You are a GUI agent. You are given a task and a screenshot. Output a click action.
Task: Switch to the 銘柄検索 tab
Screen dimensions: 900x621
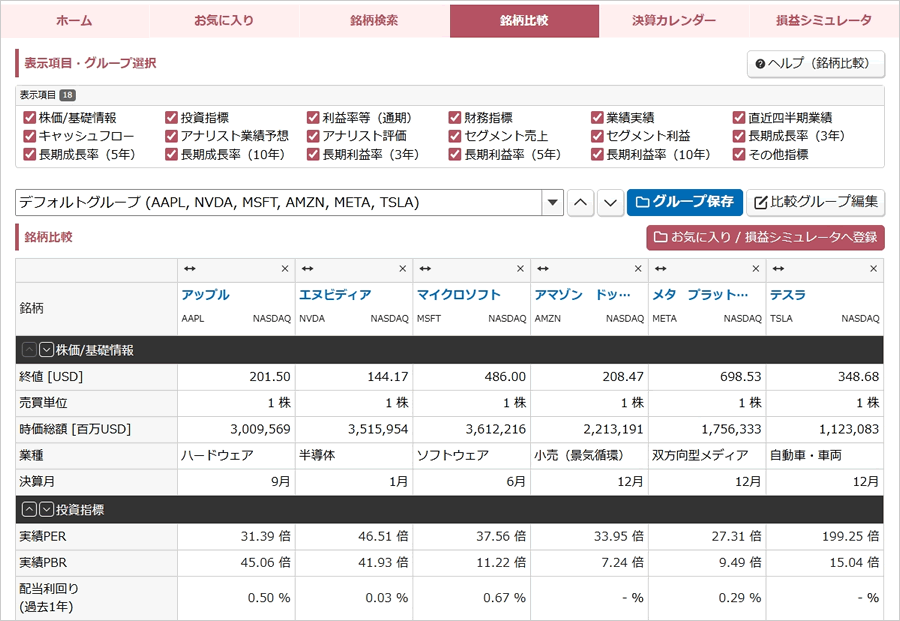pos(374,21)
